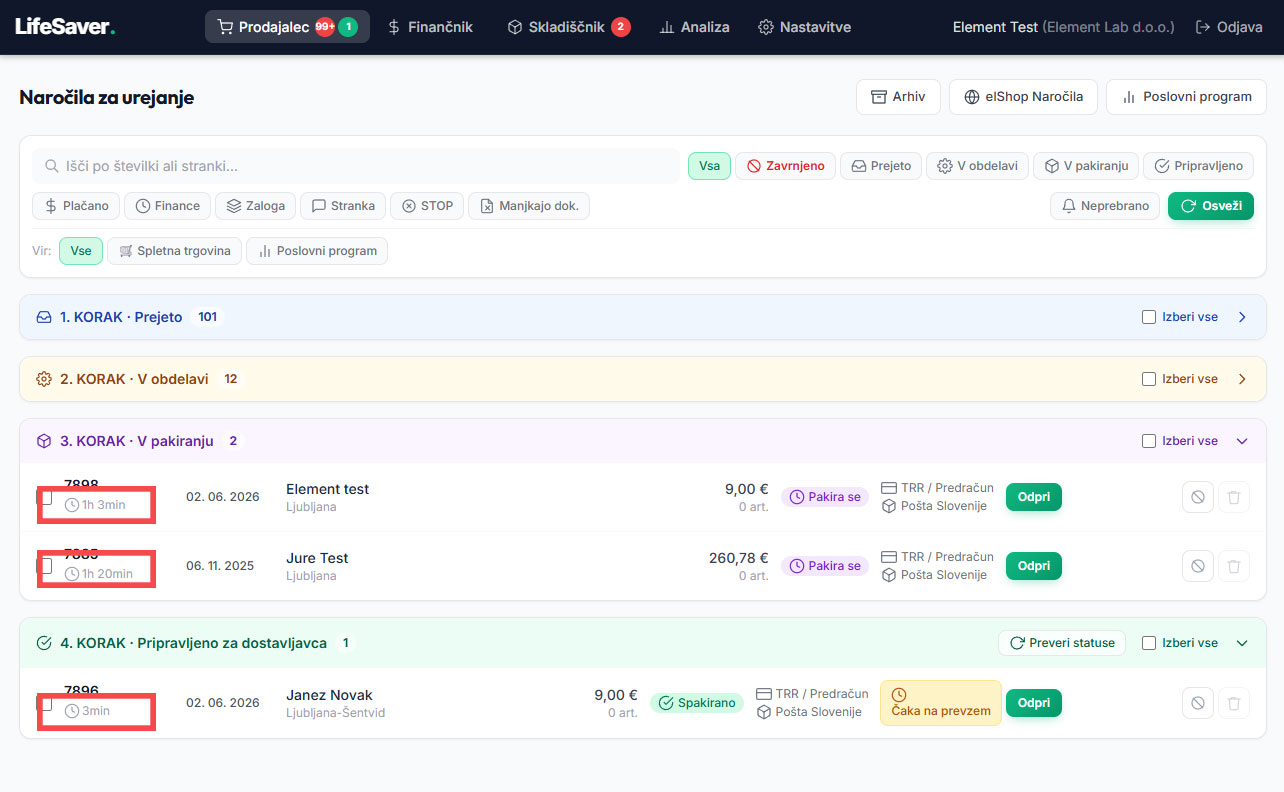
Task: Click the Neprebrano bell filter
Action: [1105, 206]
